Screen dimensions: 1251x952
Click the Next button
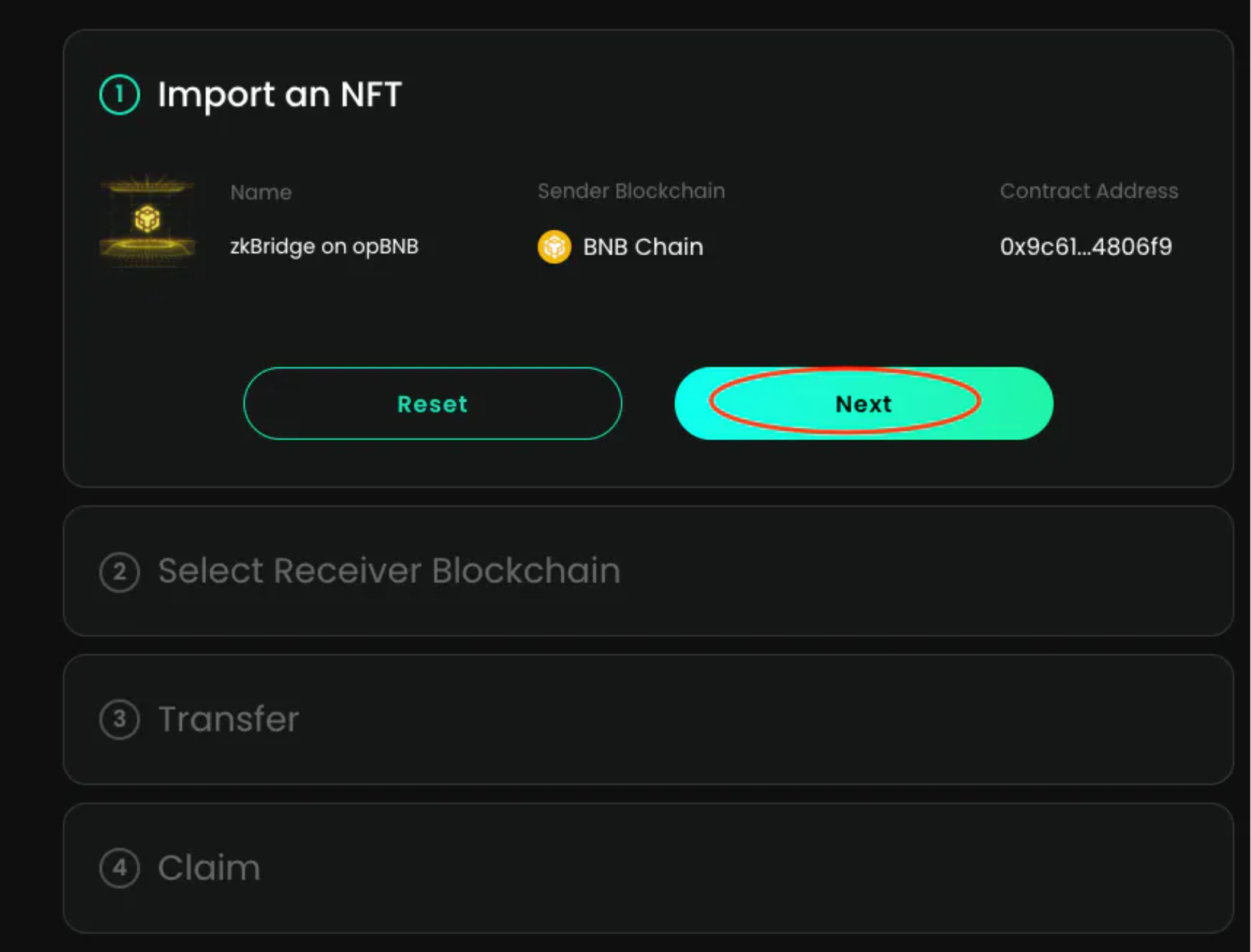pos(863,403)
